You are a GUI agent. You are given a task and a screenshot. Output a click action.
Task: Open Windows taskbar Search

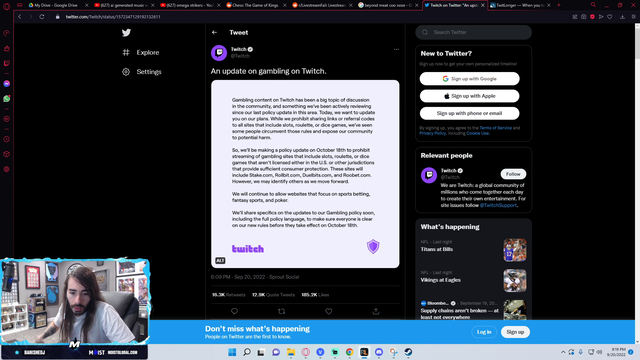click(247, 352)
